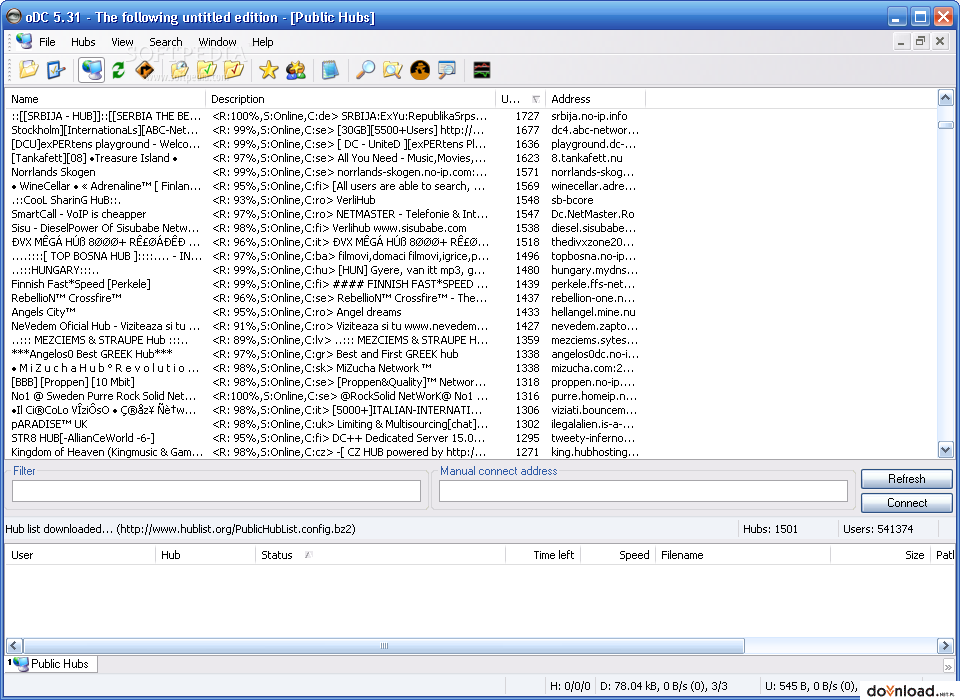
Task: Click hub list scrollbar down arrow
Action: pyautogui.click(x=945, y=450)
